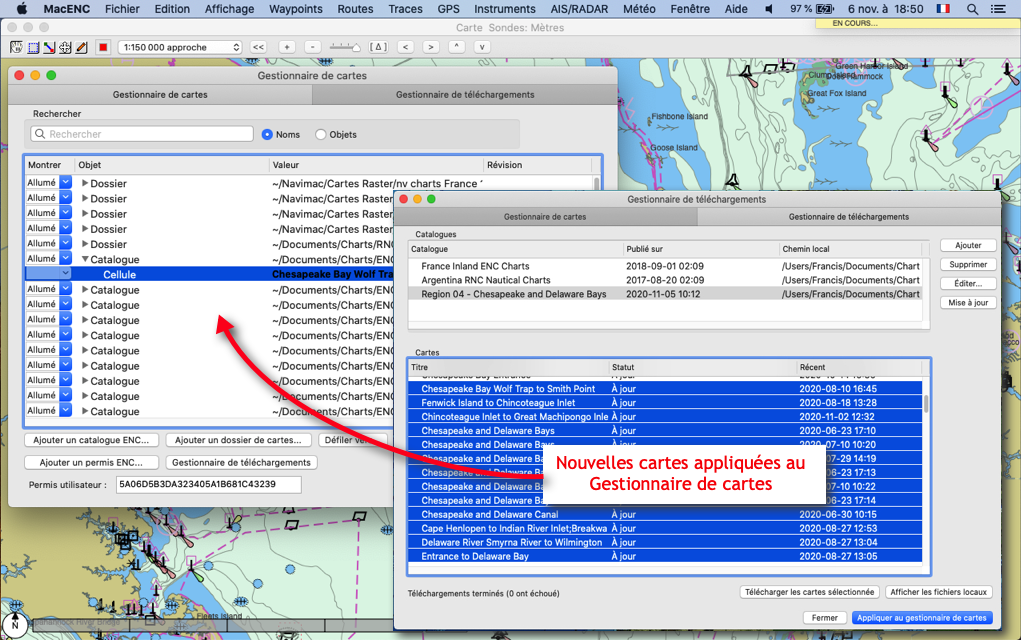Viewport: 1021px width, 640px height.
Task: Click the + zoom in button
Action: pyautogui.click(x=287, y=47)
